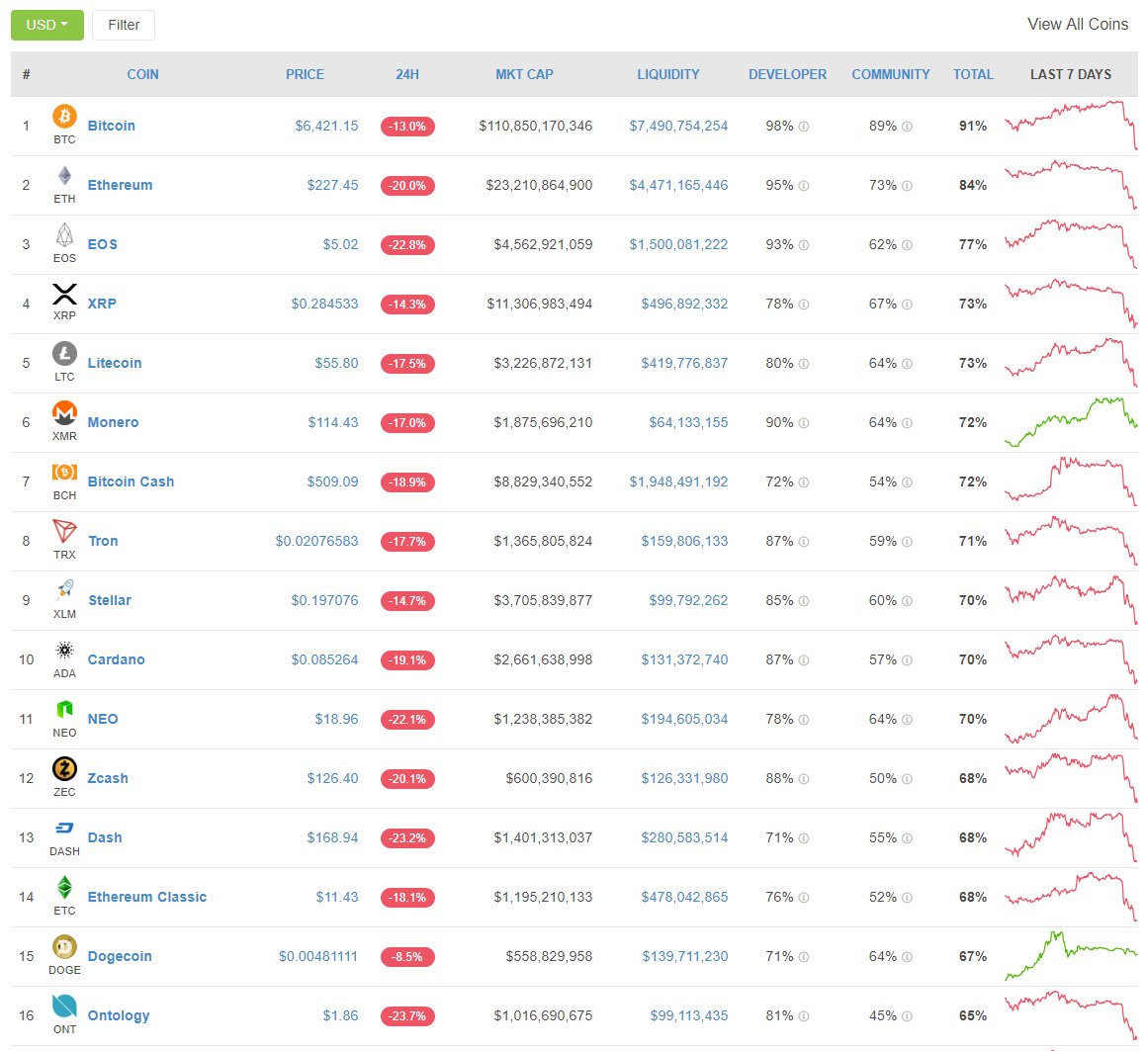Click the NEO green logo icon
The width and height of the screenshot is (1148, 1051).
[64, 709]
